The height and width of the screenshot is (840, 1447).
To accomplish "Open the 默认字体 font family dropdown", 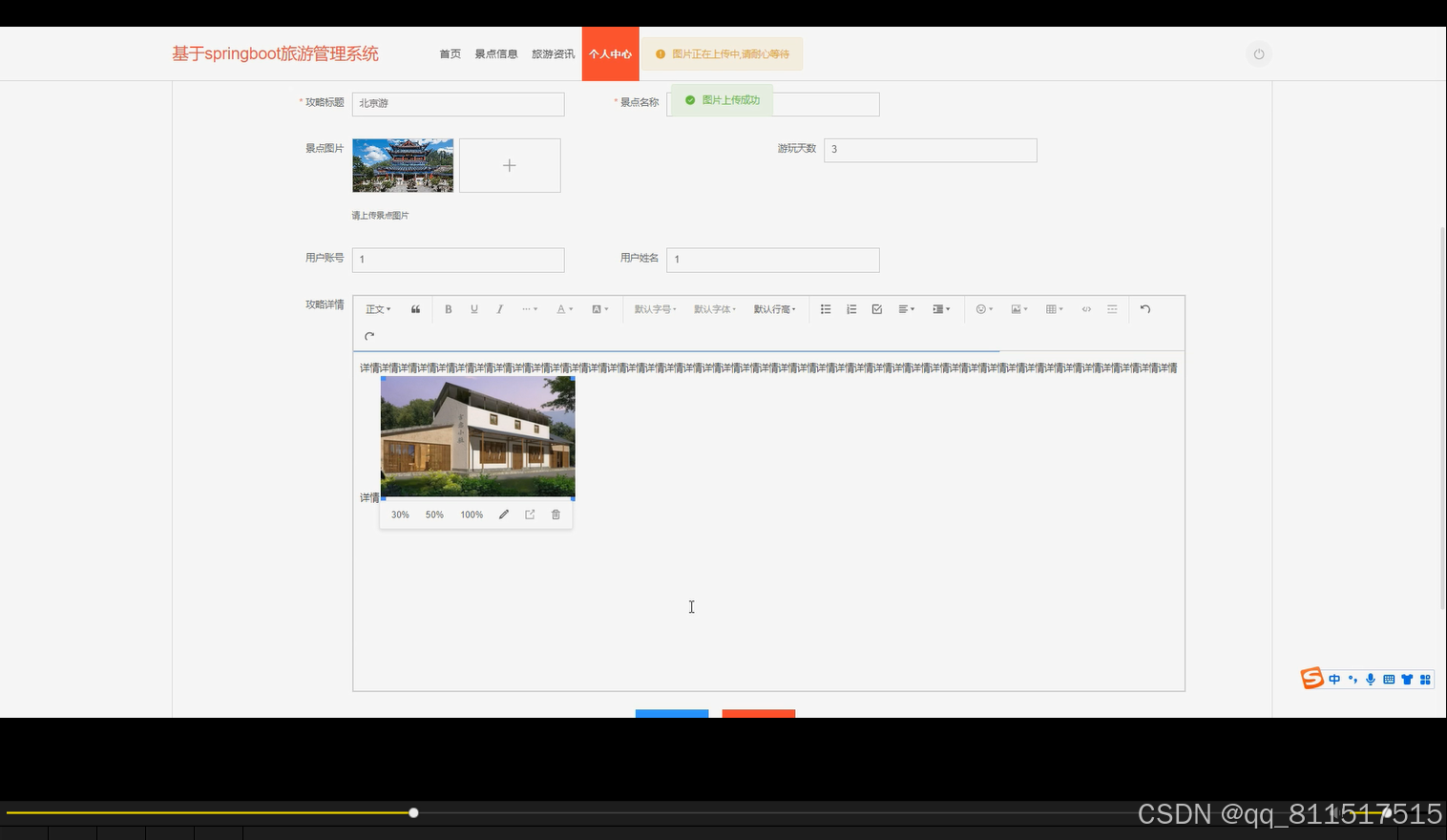I will 715,309.
